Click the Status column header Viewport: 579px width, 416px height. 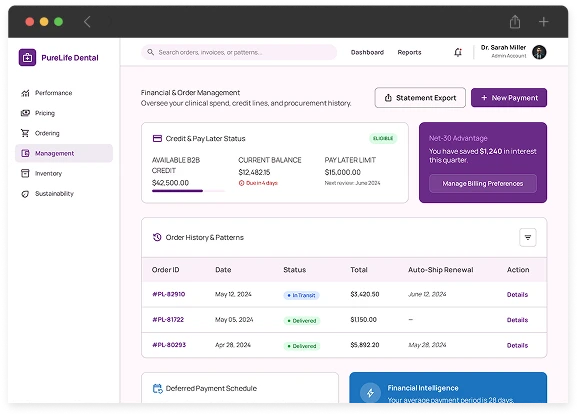click(x=295, y=270)
